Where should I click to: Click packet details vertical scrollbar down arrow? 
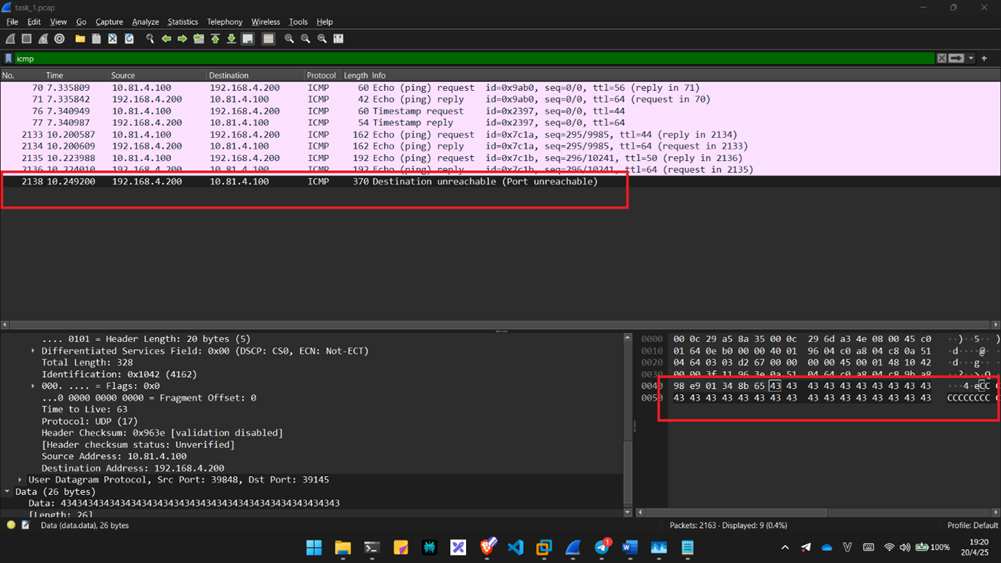pyautogui.click(x=628, y=512)
